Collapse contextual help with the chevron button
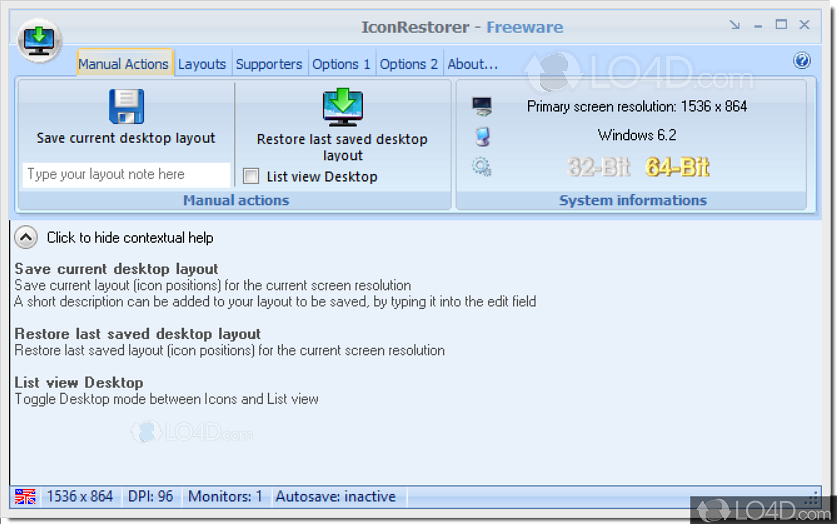Viewport: 837px width, 524px height. 26,237
